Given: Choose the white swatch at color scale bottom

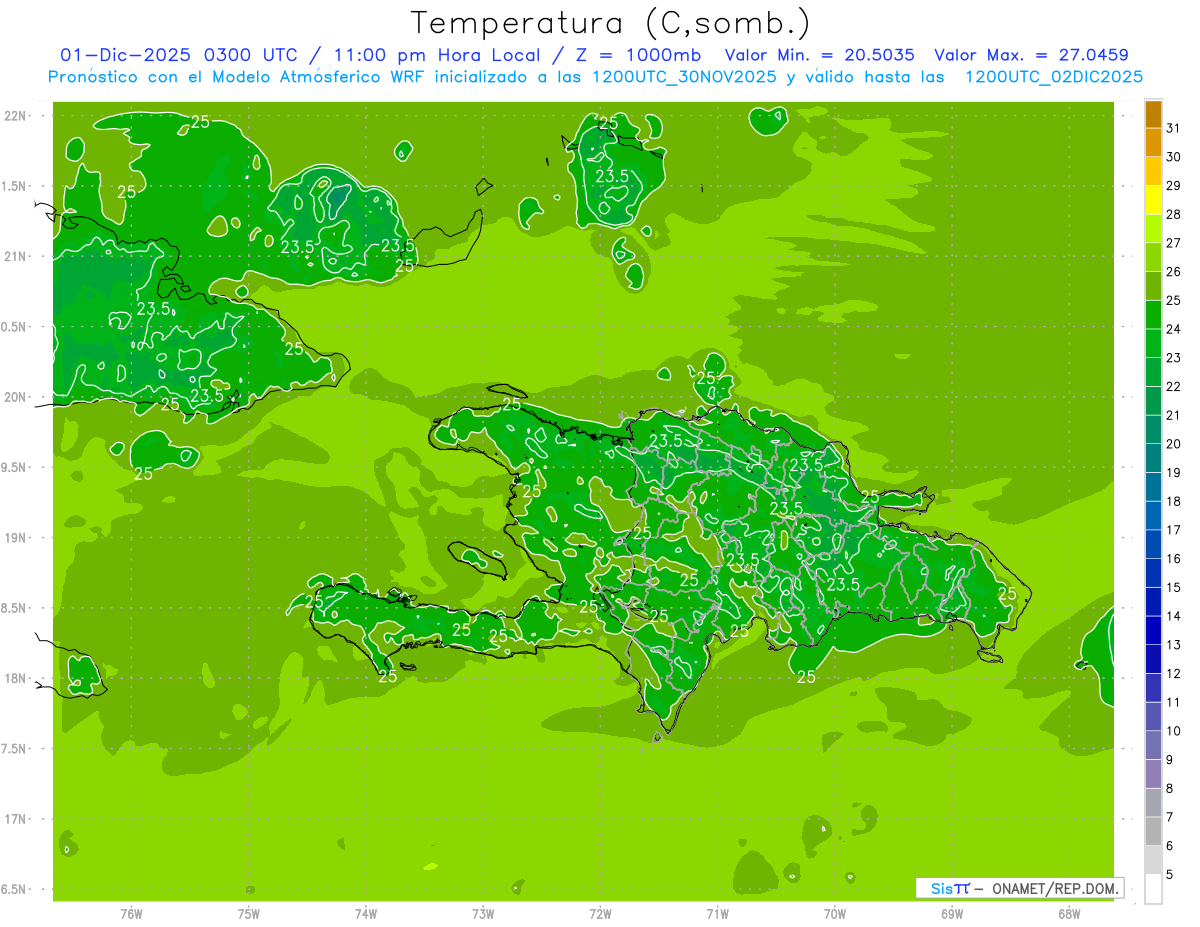Looking at the screenshot, I should (1153, 889).
